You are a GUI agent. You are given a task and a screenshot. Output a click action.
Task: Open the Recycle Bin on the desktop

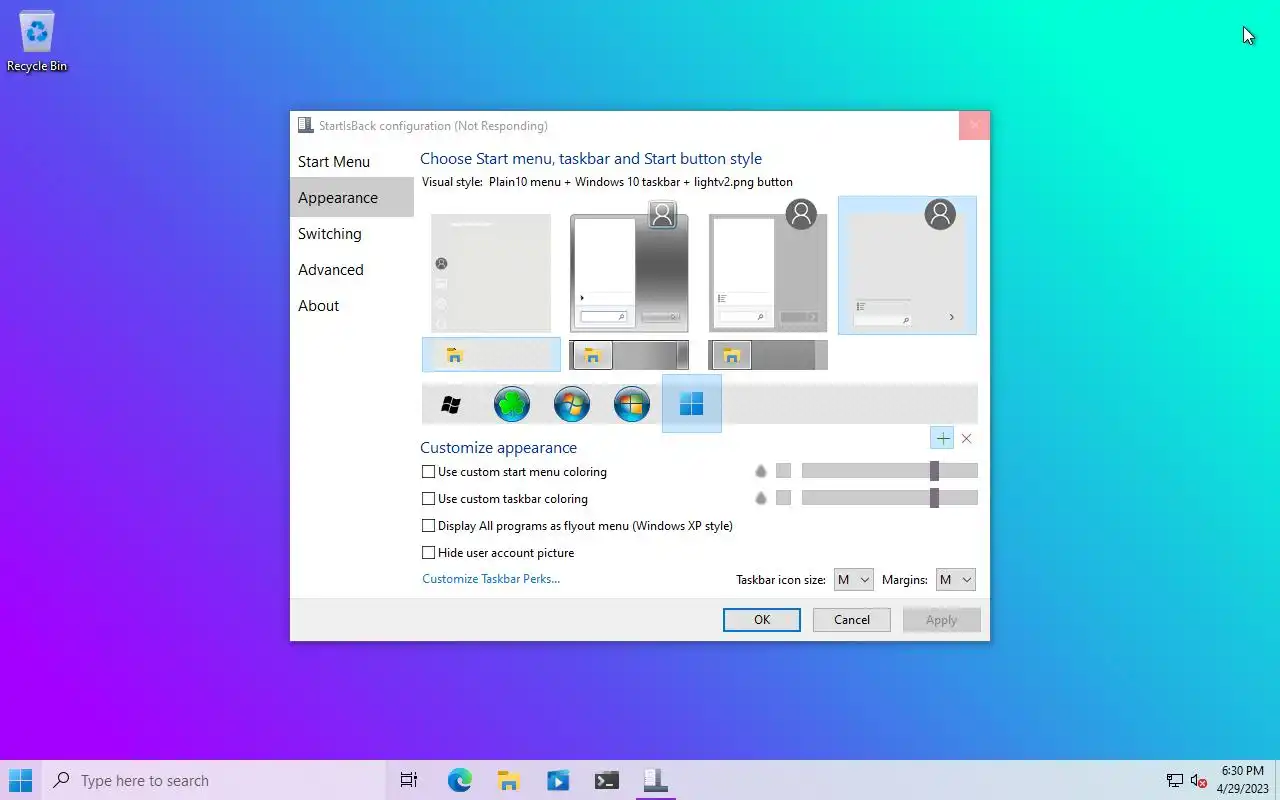[x=37, y=42]
